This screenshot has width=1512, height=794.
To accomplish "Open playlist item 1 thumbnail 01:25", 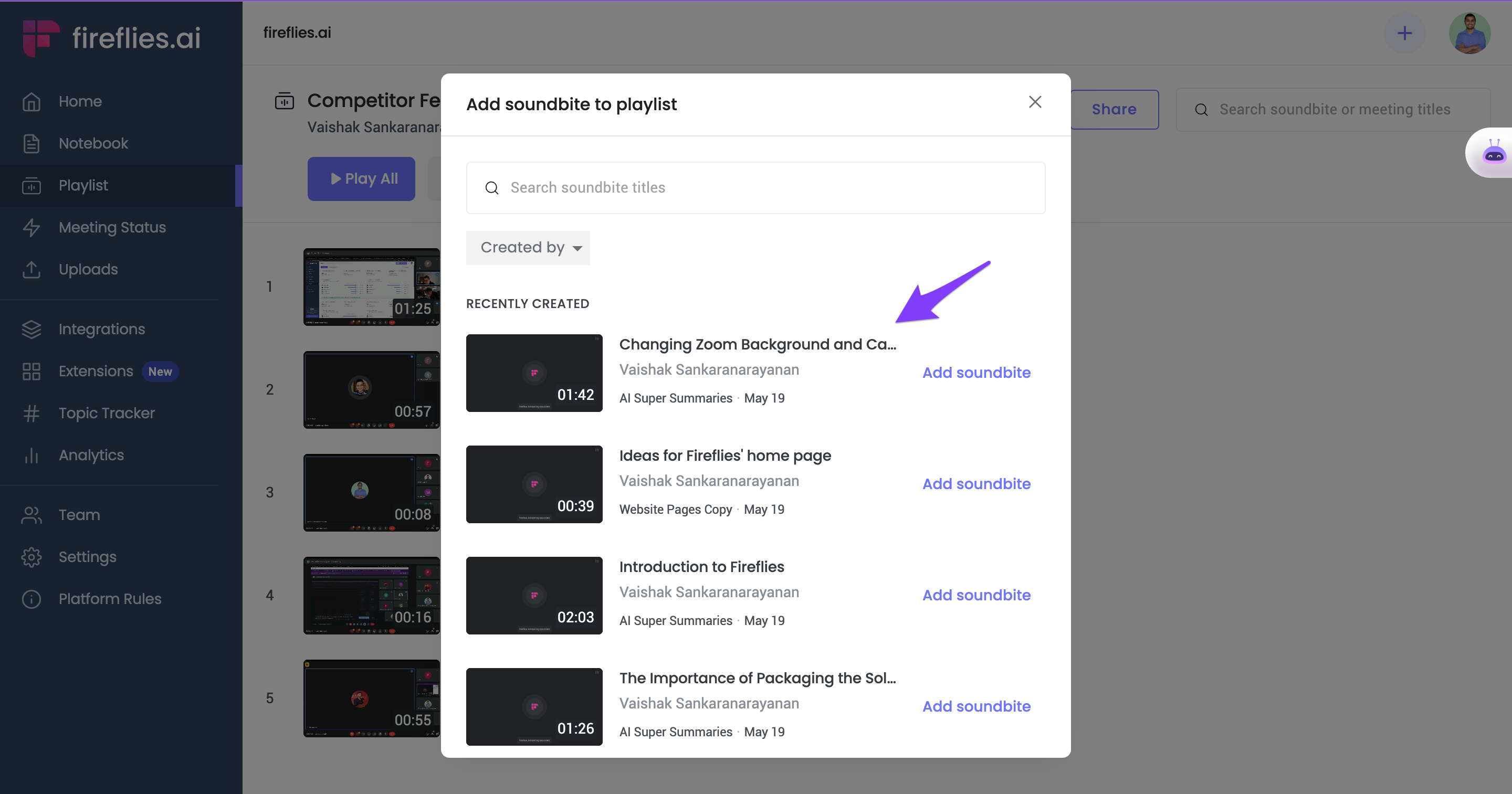I will [372, 287].
